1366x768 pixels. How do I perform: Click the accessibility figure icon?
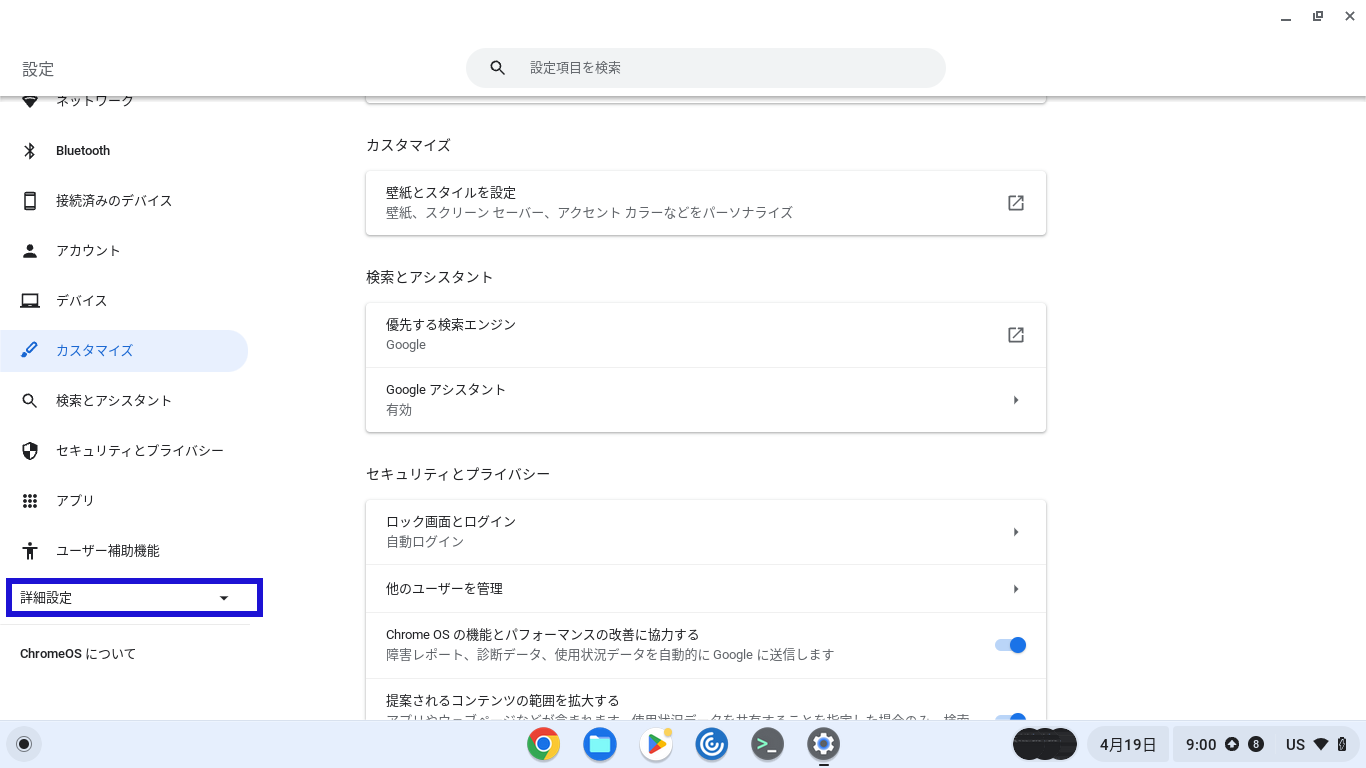30,551
